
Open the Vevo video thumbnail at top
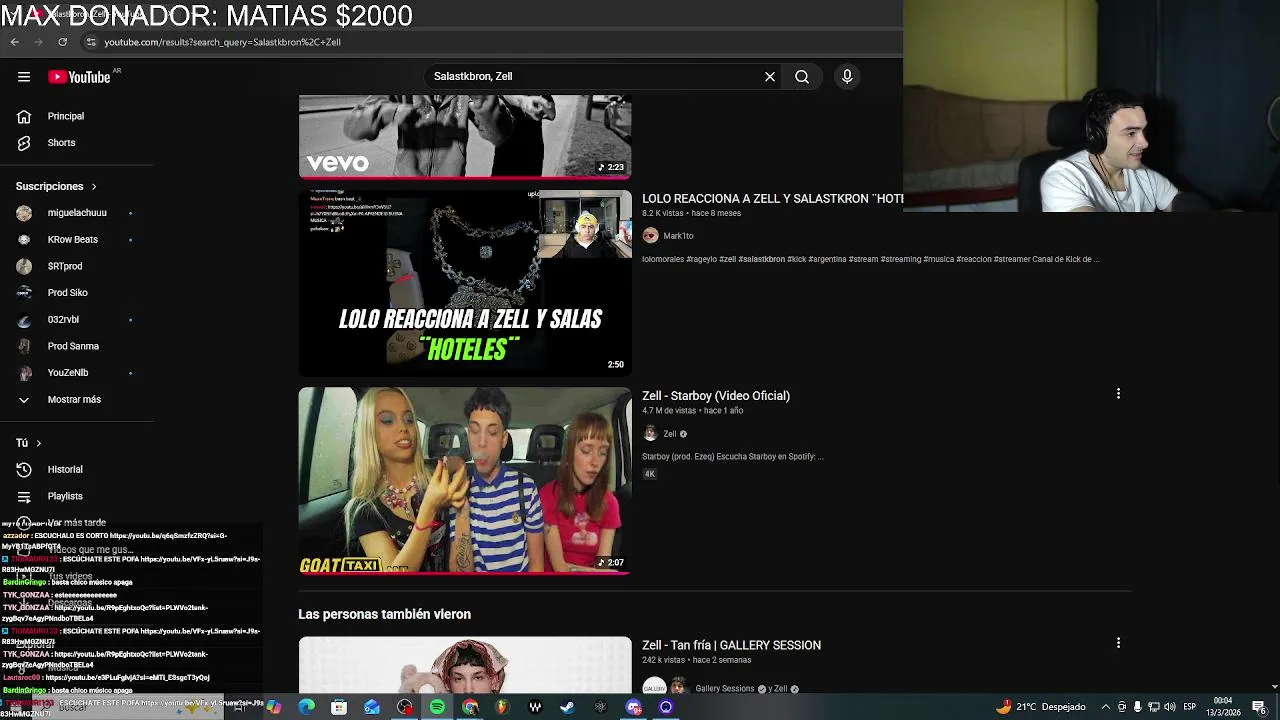point(465,136)
